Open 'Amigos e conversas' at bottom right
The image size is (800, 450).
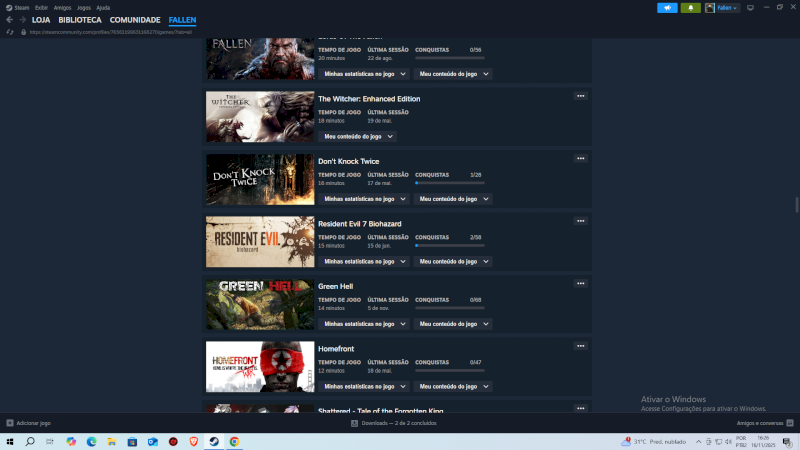click(x=756, y=423)
